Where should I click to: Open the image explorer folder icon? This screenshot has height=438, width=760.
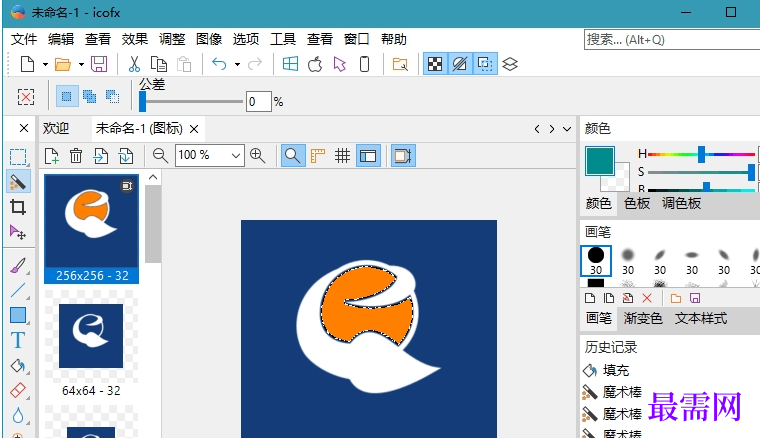tap(400, 64)
